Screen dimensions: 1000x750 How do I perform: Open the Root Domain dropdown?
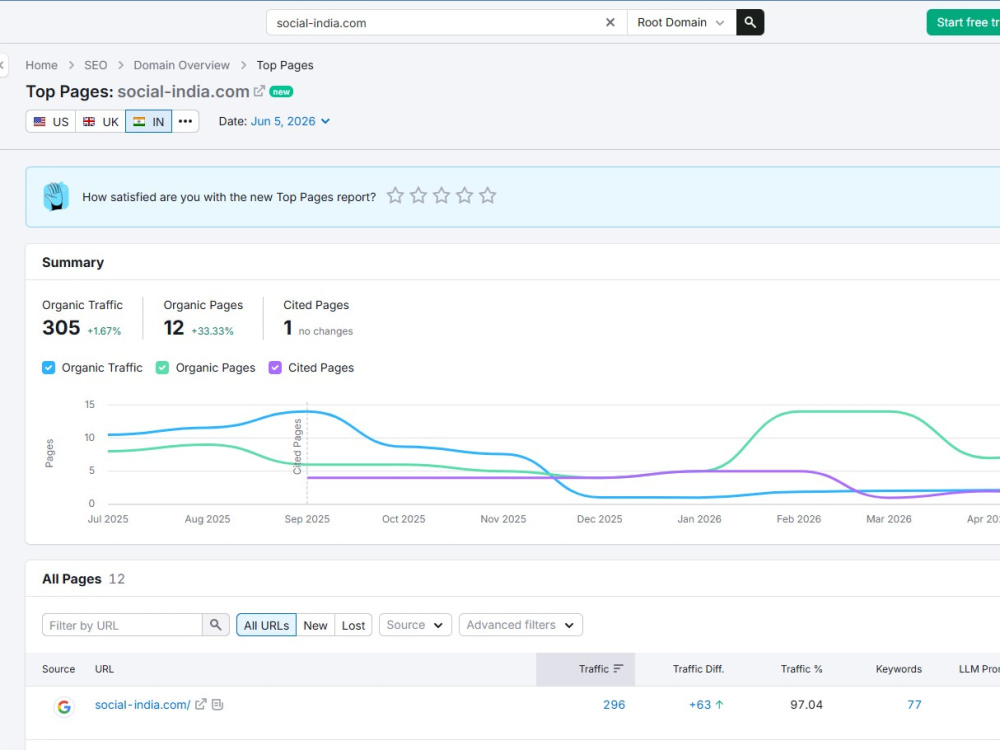681,22
